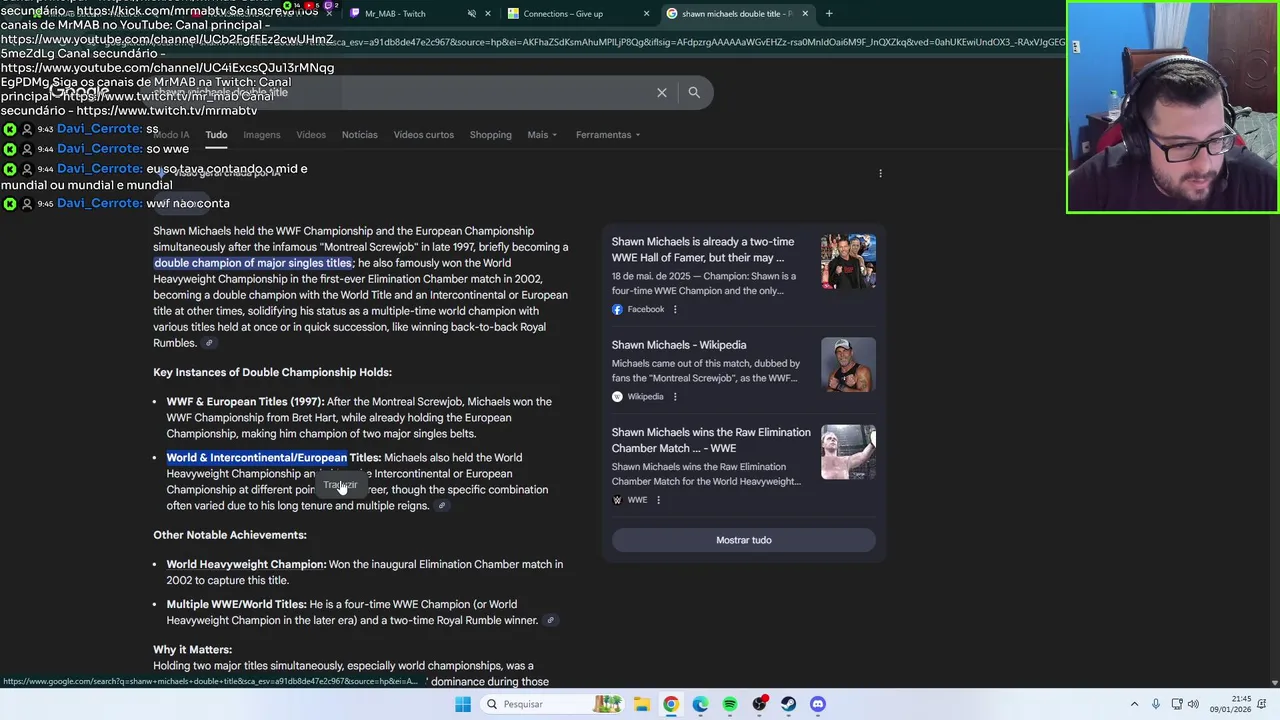Click the microphone tray icon
This screenshot has height=720, width=1280.
pyautogui.click(x=1156, y=704)
